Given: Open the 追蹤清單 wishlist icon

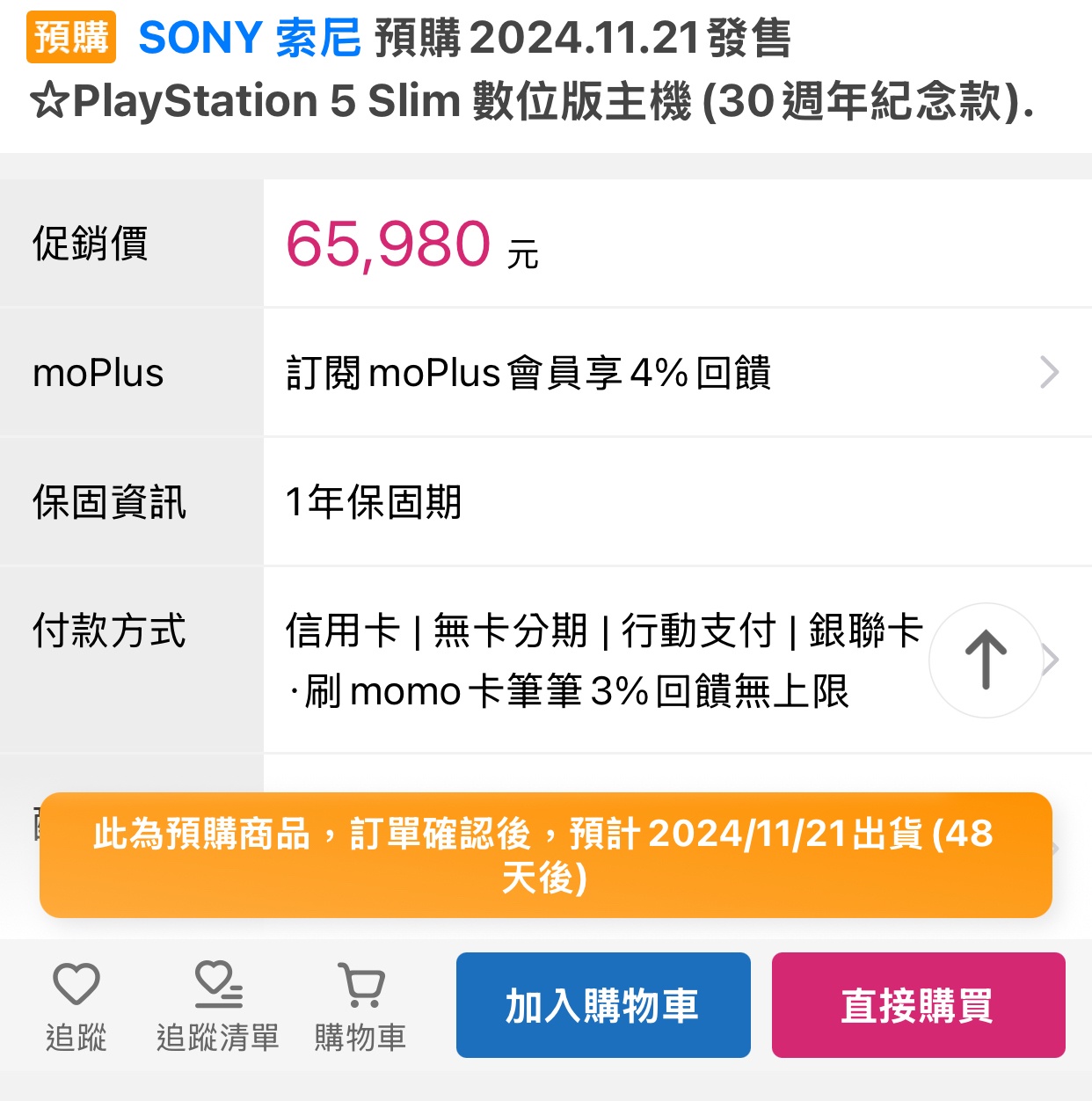Looking at the screenshot, I should coord(217,1006).
